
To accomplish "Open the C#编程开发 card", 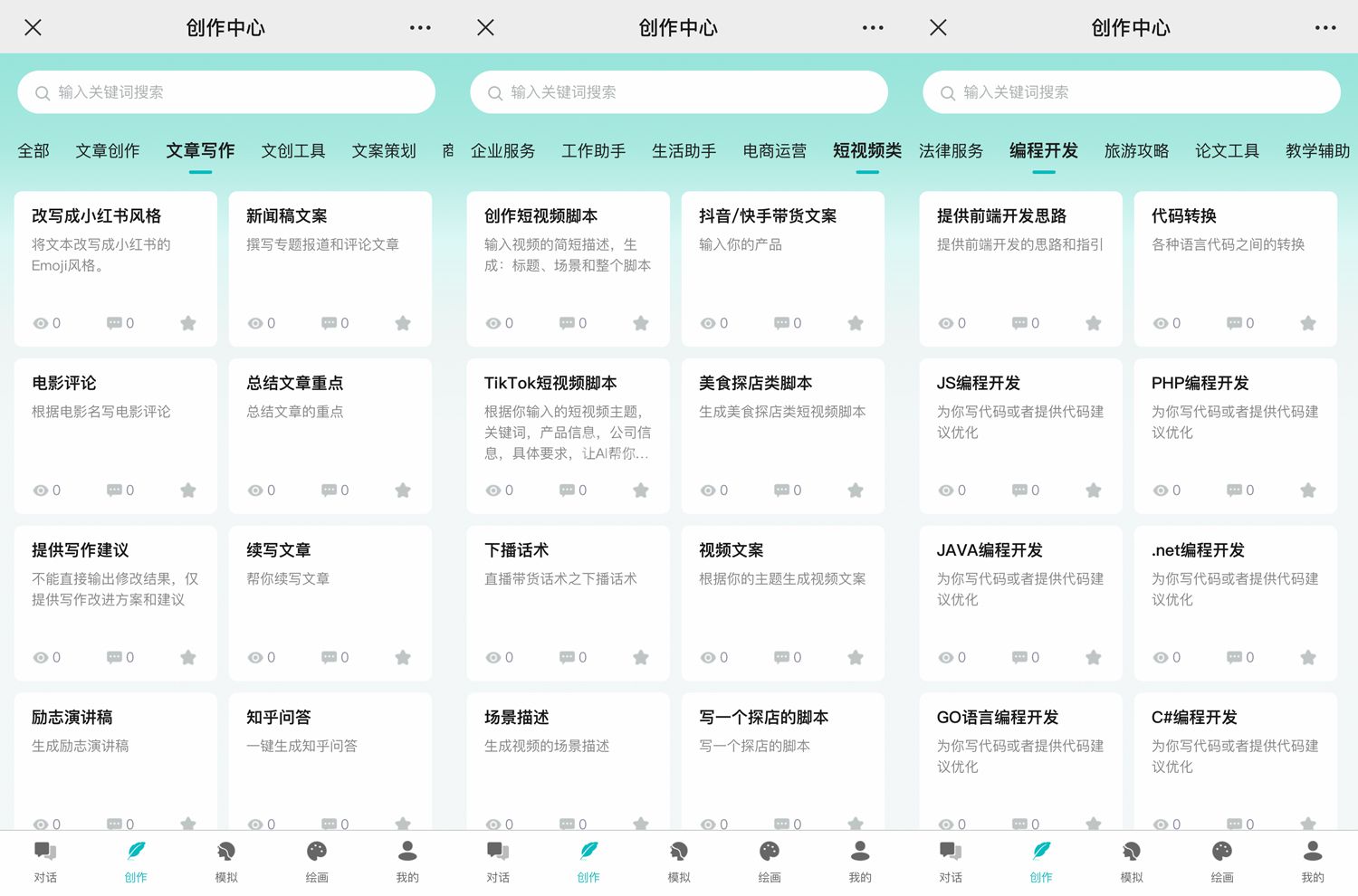I will click(x=1236, y=761).
